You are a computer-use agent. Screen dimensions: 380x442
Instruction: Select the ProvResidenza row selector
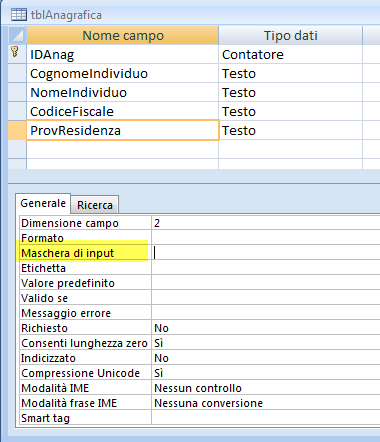click(17, 130)
